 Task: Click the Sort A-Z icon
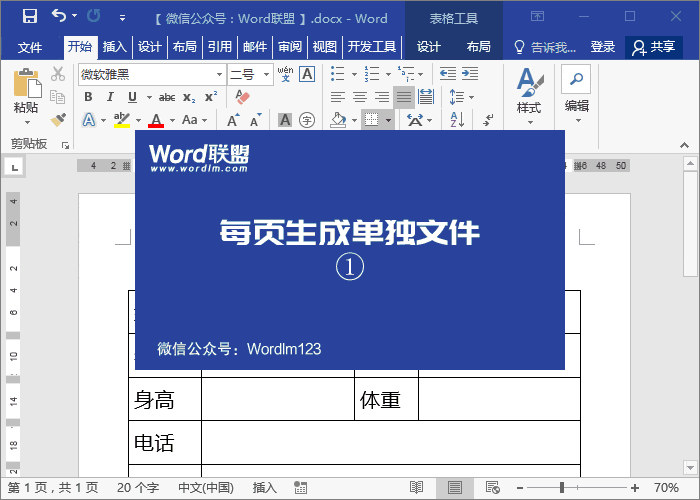(457, 120)
